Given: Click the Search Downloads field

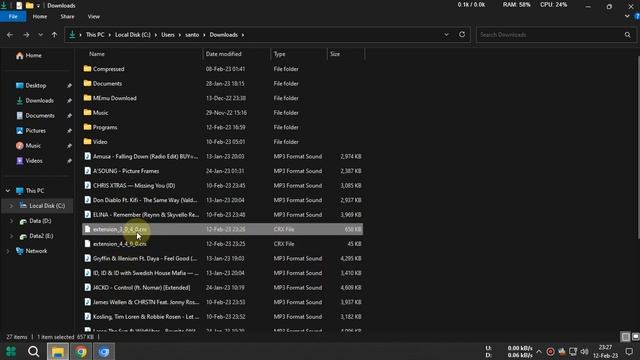Looking at the screenshot, I should [550, 35].
